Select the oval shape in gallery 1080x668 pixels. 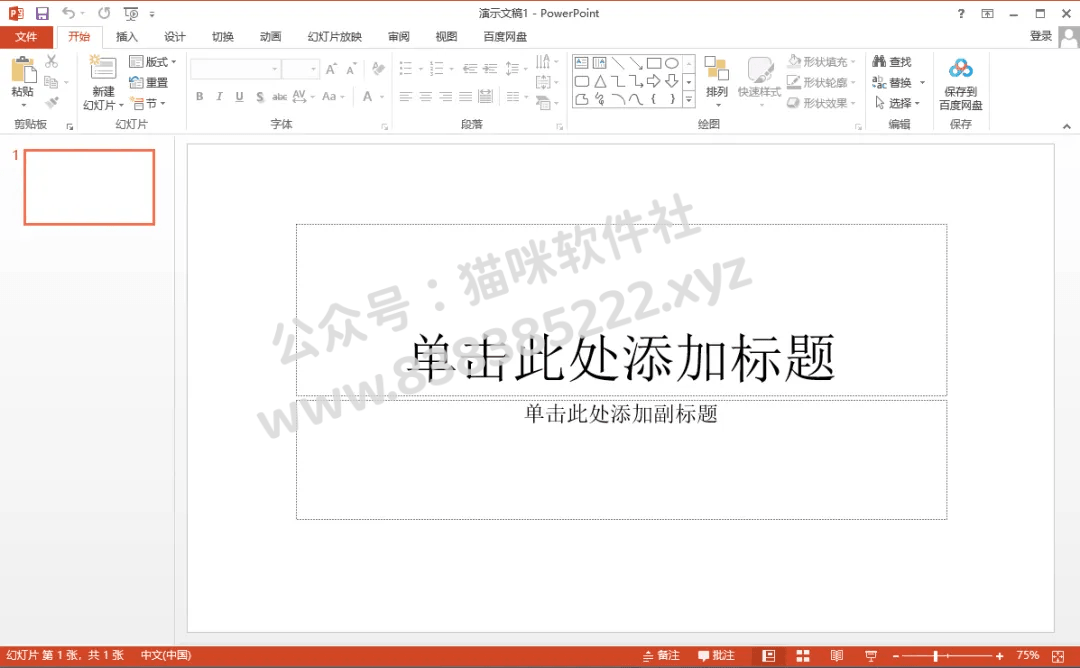pos(672,63)
